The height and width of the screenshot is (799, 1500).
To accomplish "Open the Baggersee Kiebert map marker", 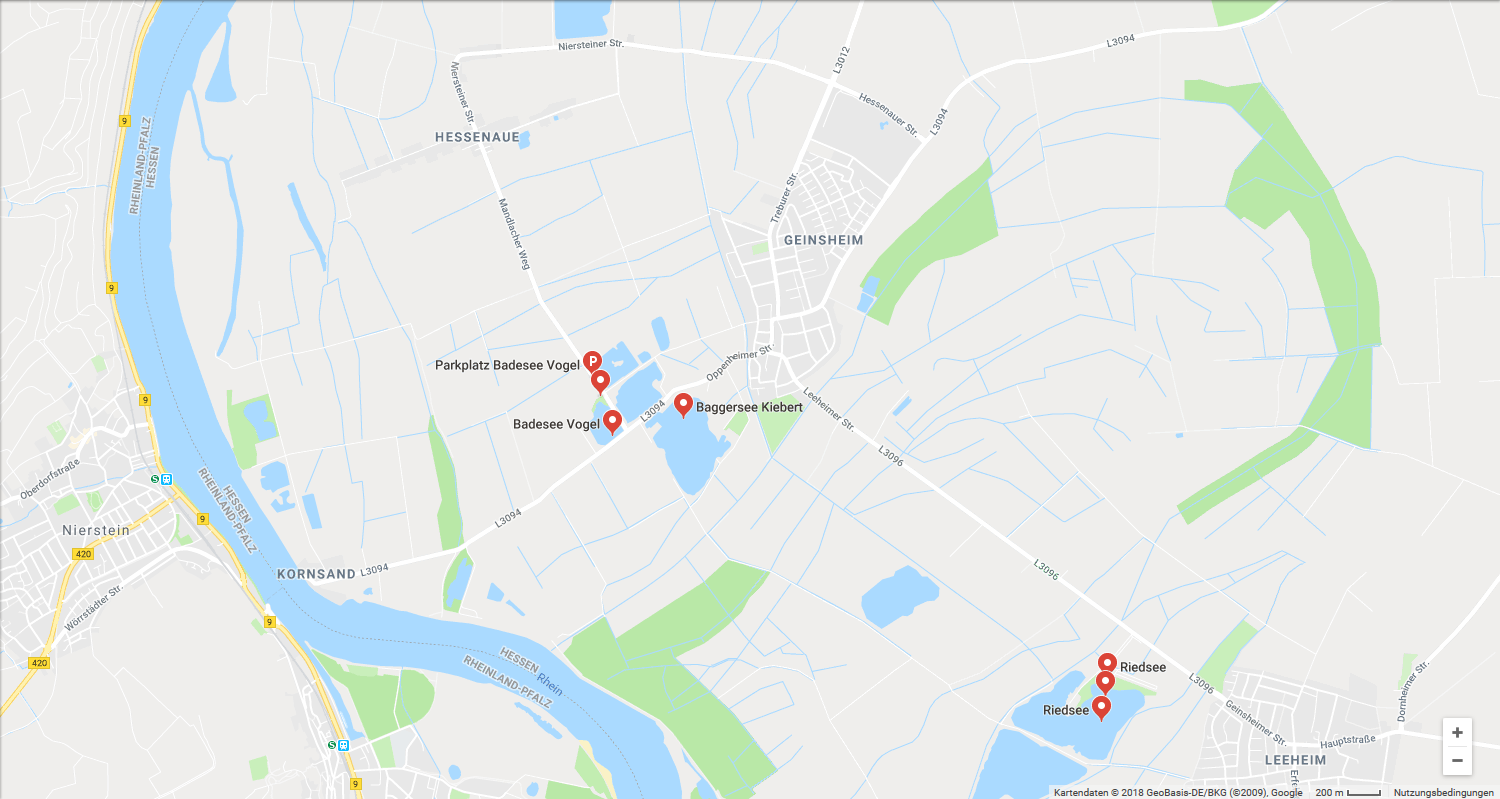I will point(684,405).
